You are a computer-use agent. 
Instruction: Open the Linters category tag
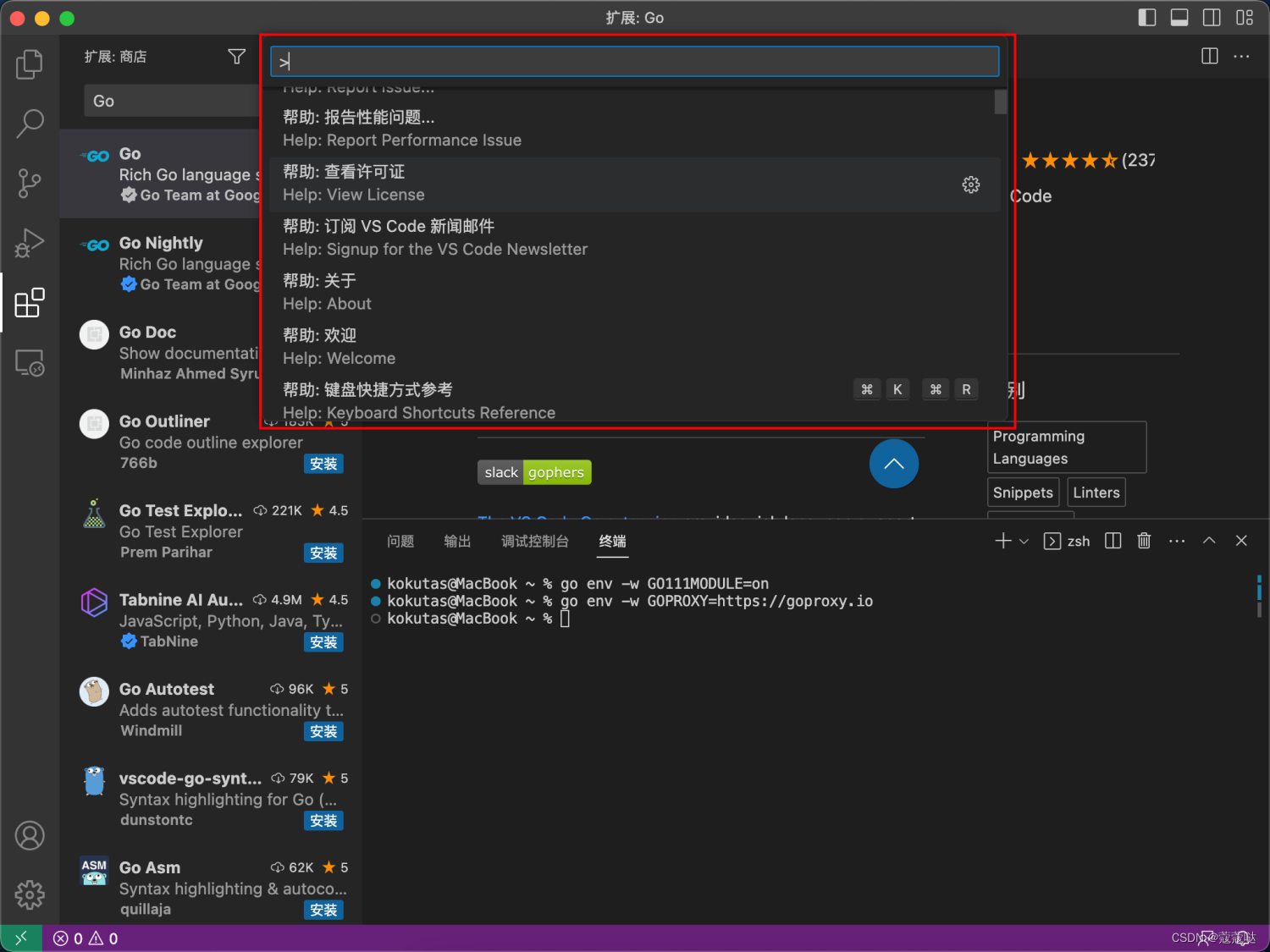tap(1096, 493)
